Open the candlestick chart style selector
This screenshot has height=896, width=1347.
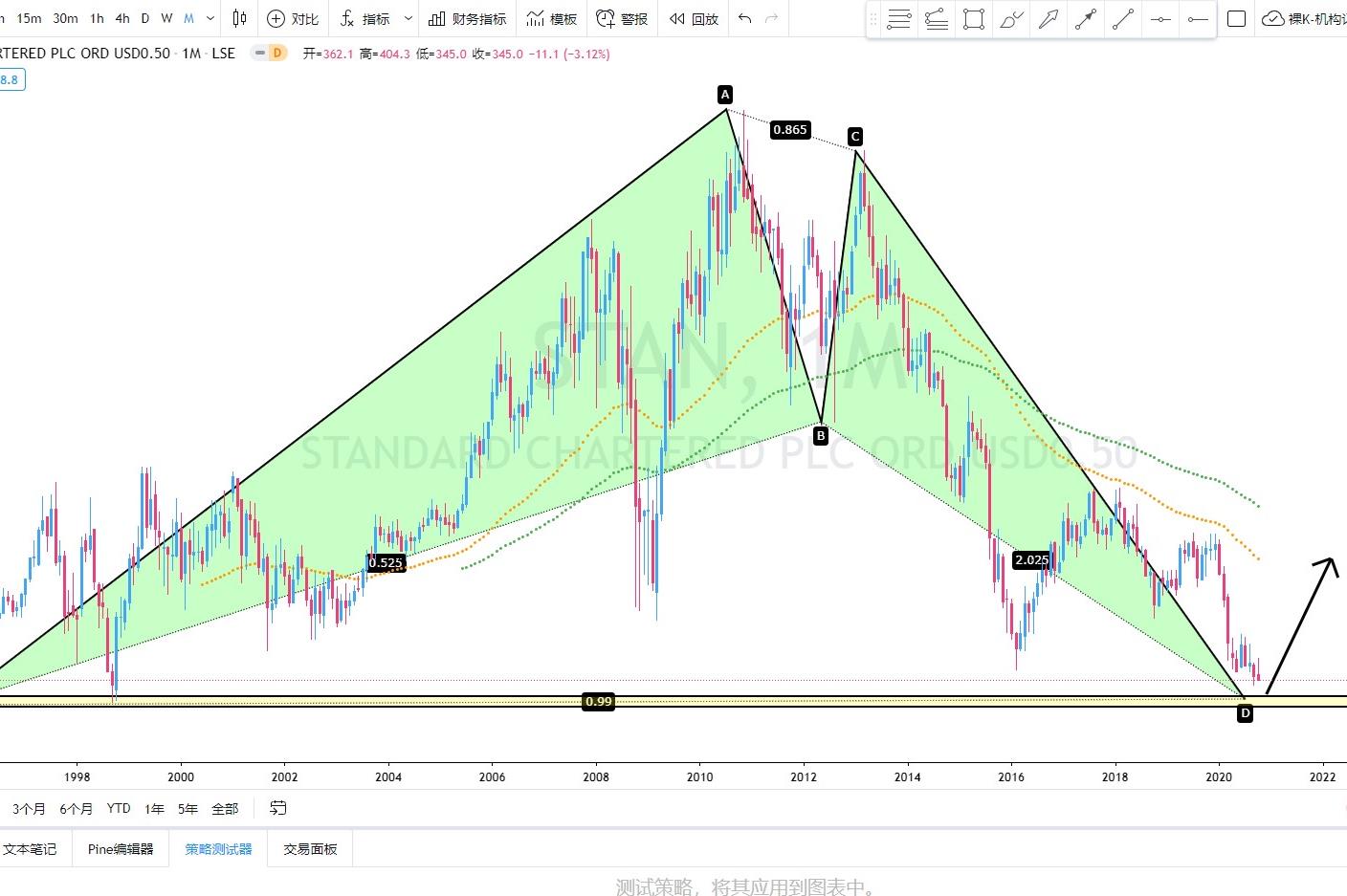pyautogui.click(x=239, y=18)
